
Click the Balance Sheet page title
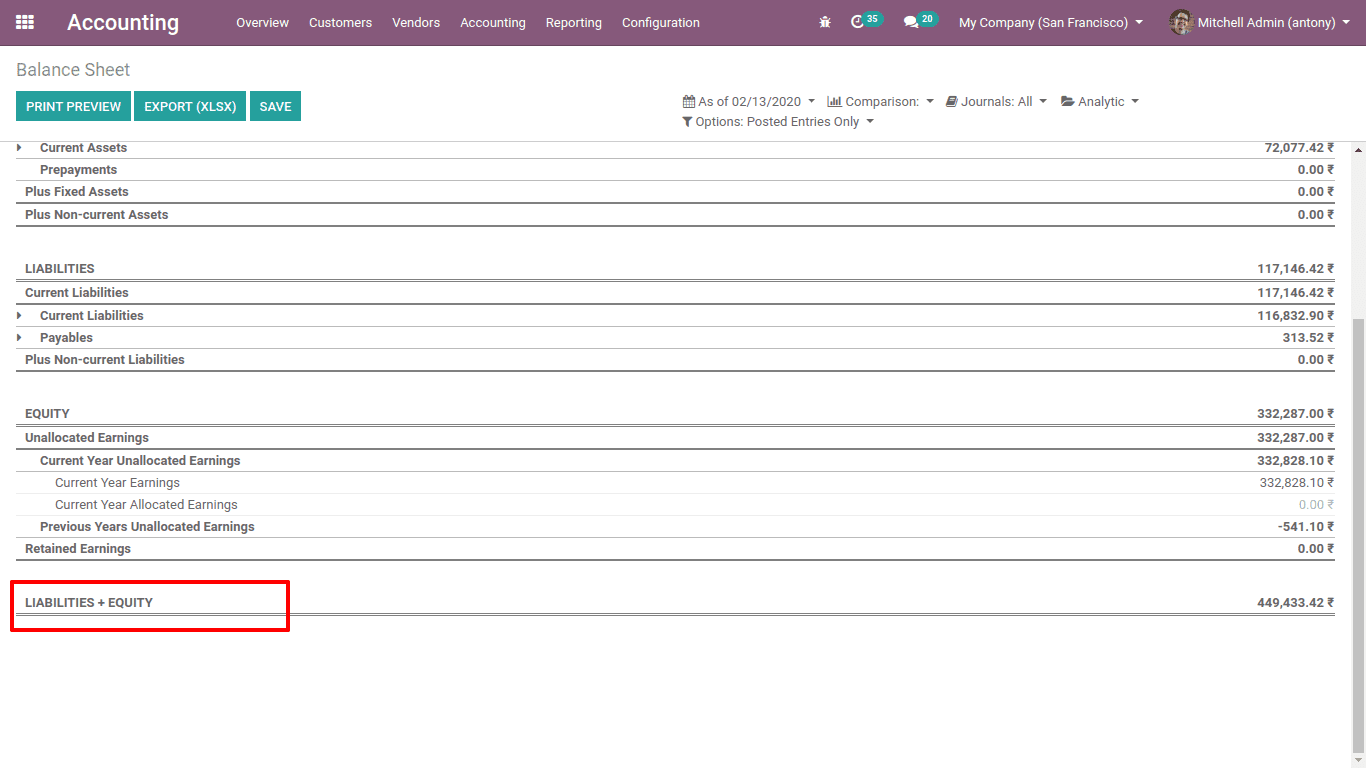coord(73,70)
